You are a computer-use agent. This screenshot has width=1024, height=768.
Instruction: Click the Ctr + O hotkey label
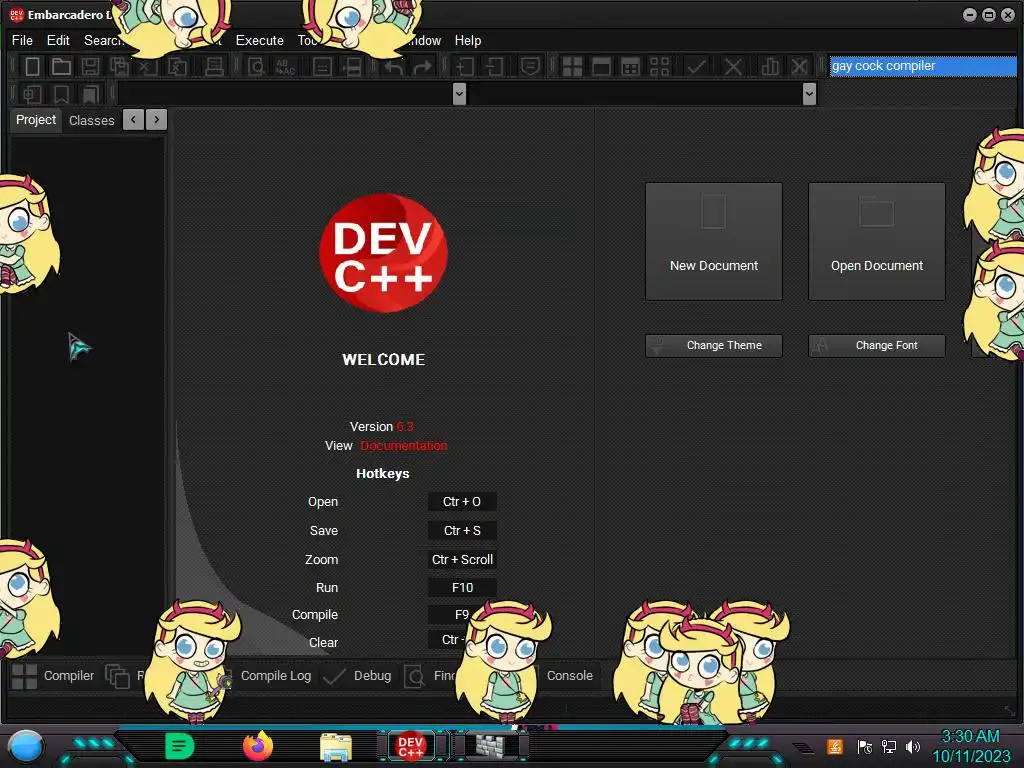coord(462,502)
